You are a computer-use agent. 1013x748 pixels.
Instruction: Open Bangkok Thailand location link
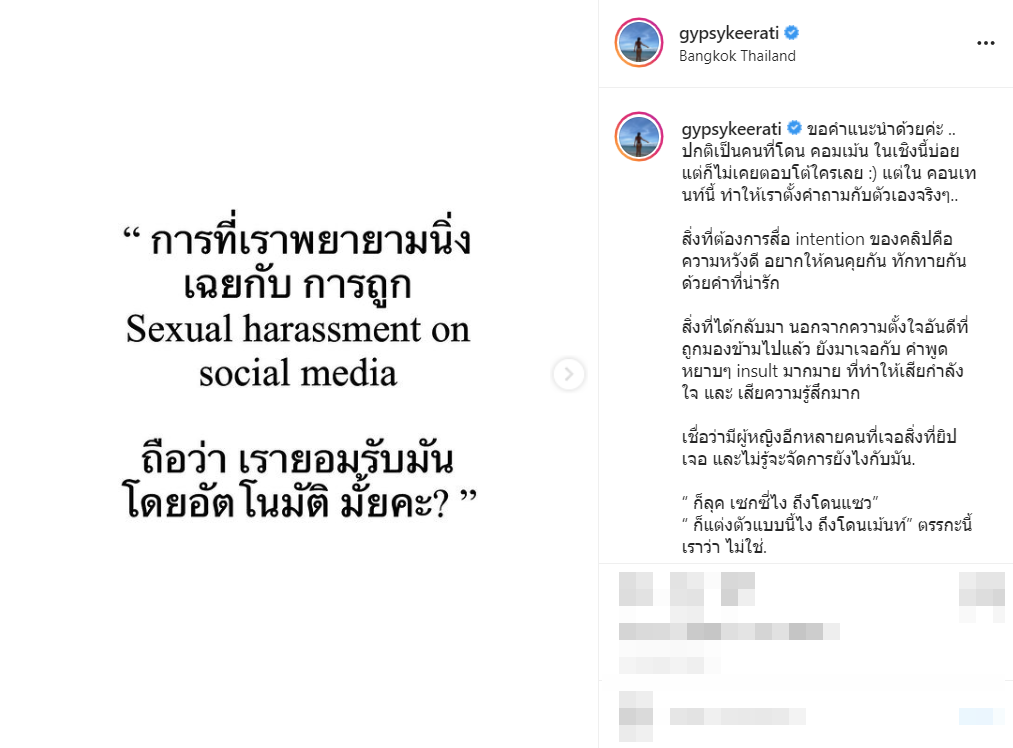tap(737, 56)
